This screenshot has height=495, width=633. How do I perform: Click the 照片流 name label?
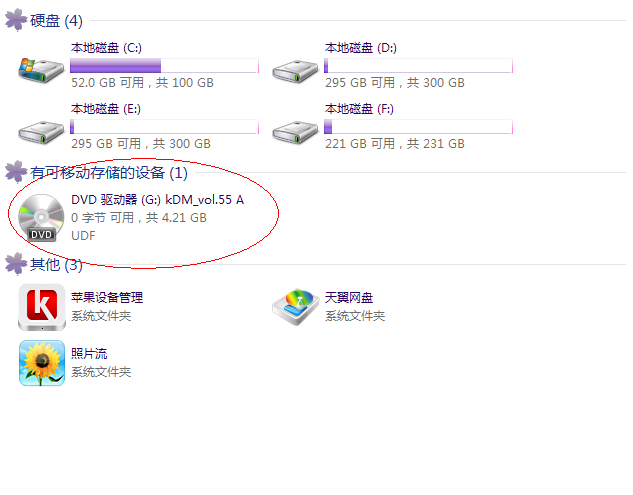pos(89,354)
